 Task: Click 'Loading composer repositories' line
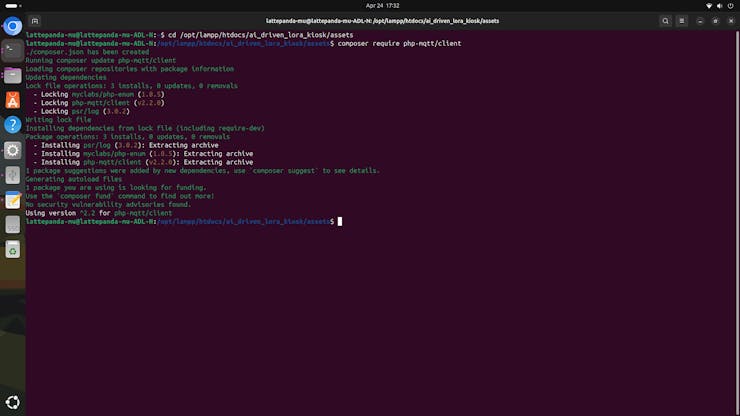(x=130, y=69)
